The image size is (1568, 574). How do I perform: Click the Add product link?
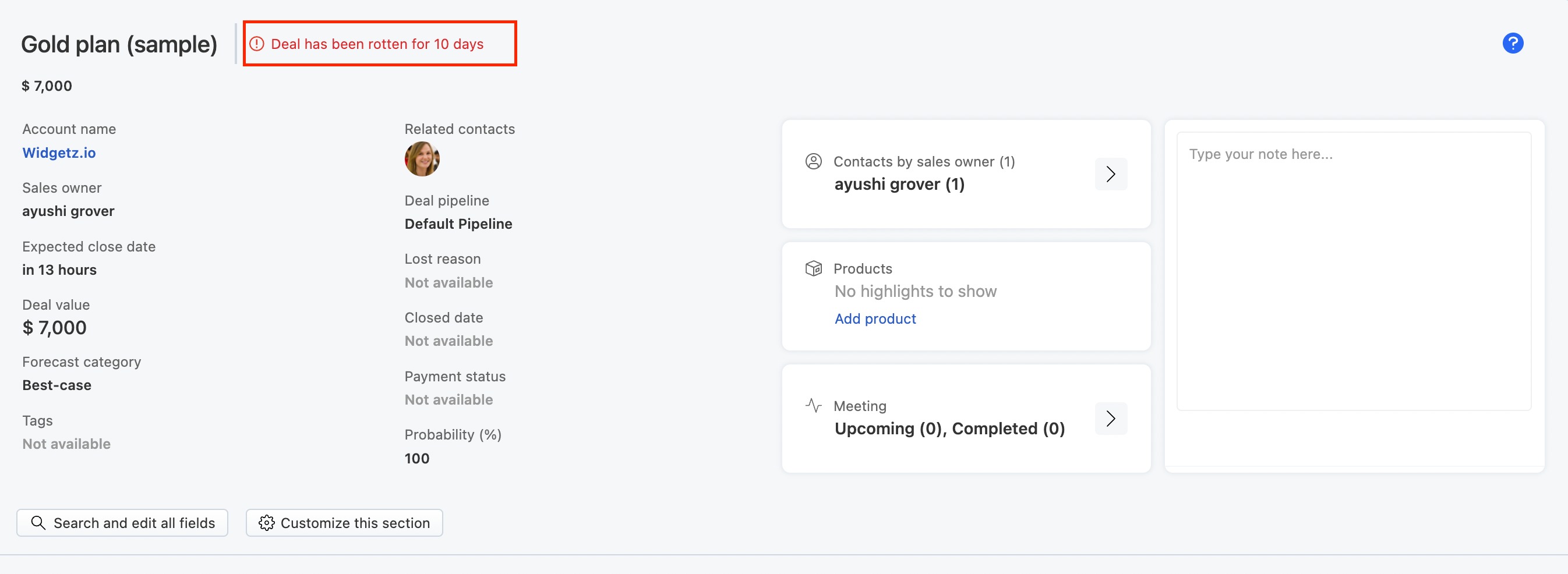875,318
